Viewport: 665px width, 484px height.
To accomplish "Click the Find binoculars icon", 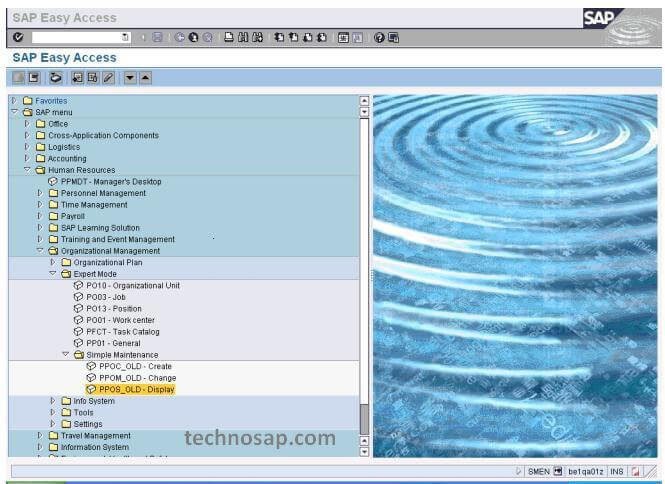I will tap(243, 38).
